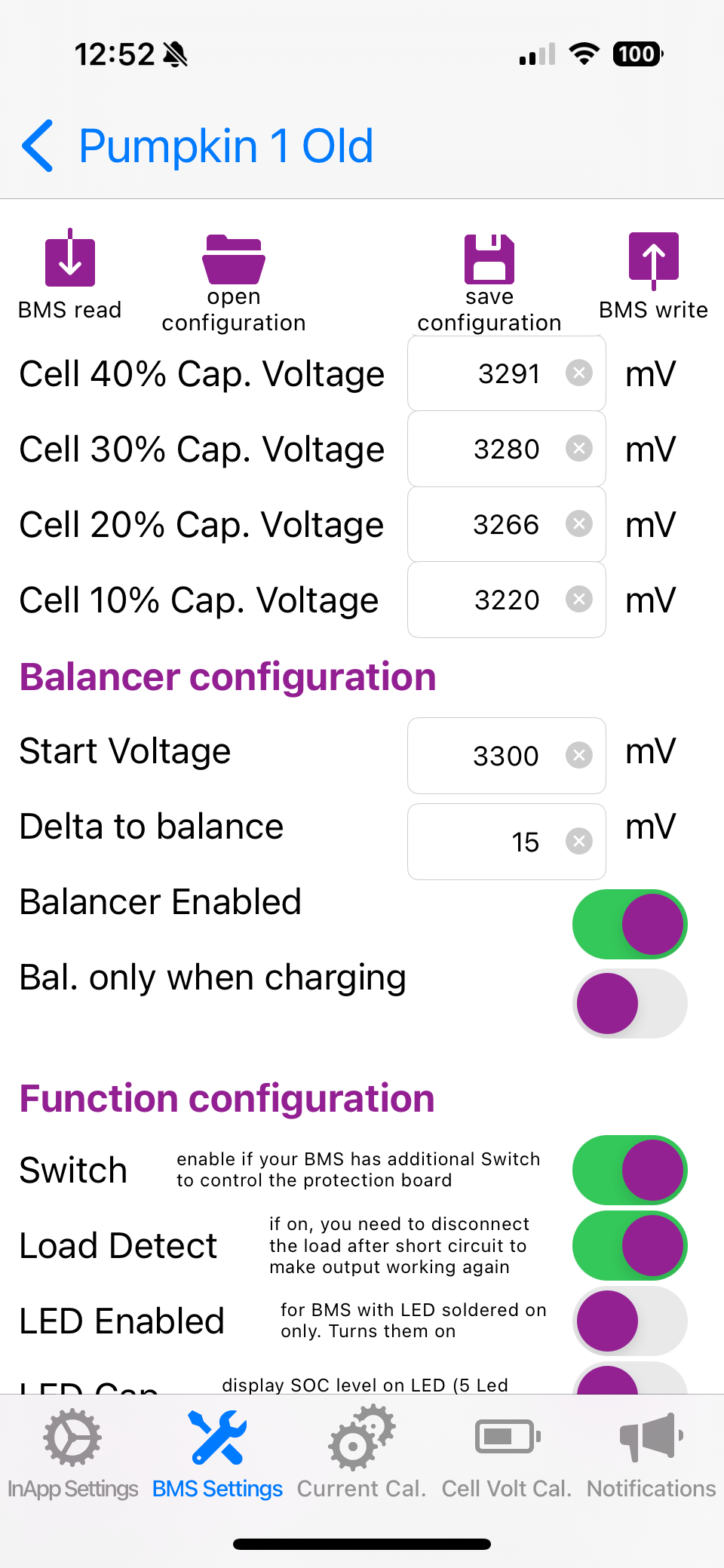Clear the Cell 40% Cap. Voltage field

tap(579, 373)
